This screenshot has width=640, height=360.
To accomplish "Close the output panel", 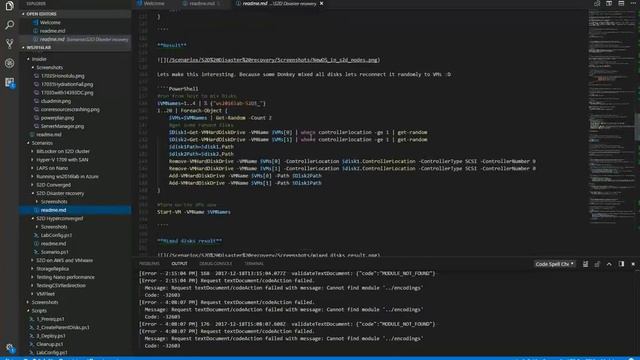I will click(x=633, y=264).
